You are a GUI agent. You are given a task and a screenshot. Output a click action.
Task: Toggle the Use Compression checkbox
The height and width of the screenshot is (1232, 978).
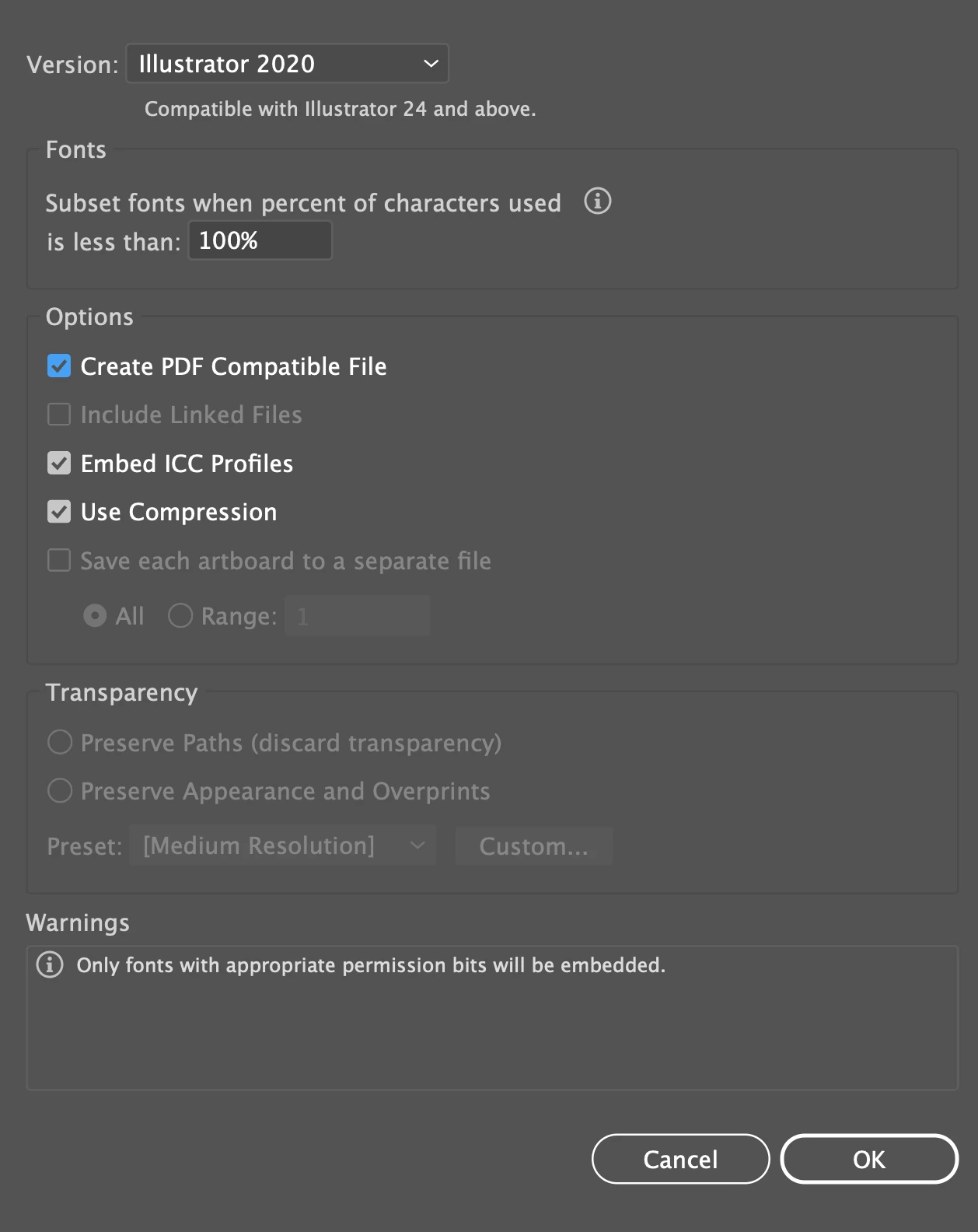[59, 512]
